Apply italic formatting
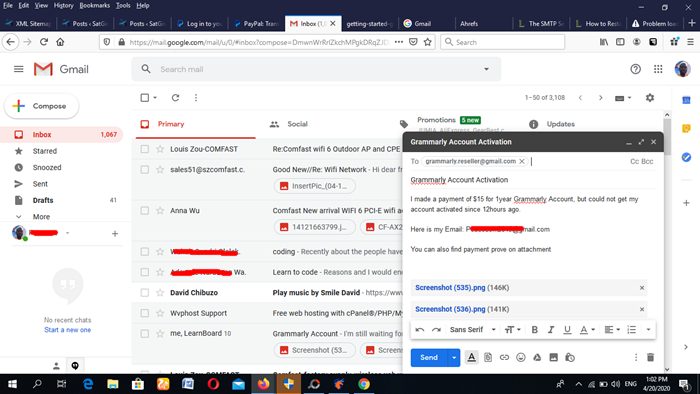 551,330
